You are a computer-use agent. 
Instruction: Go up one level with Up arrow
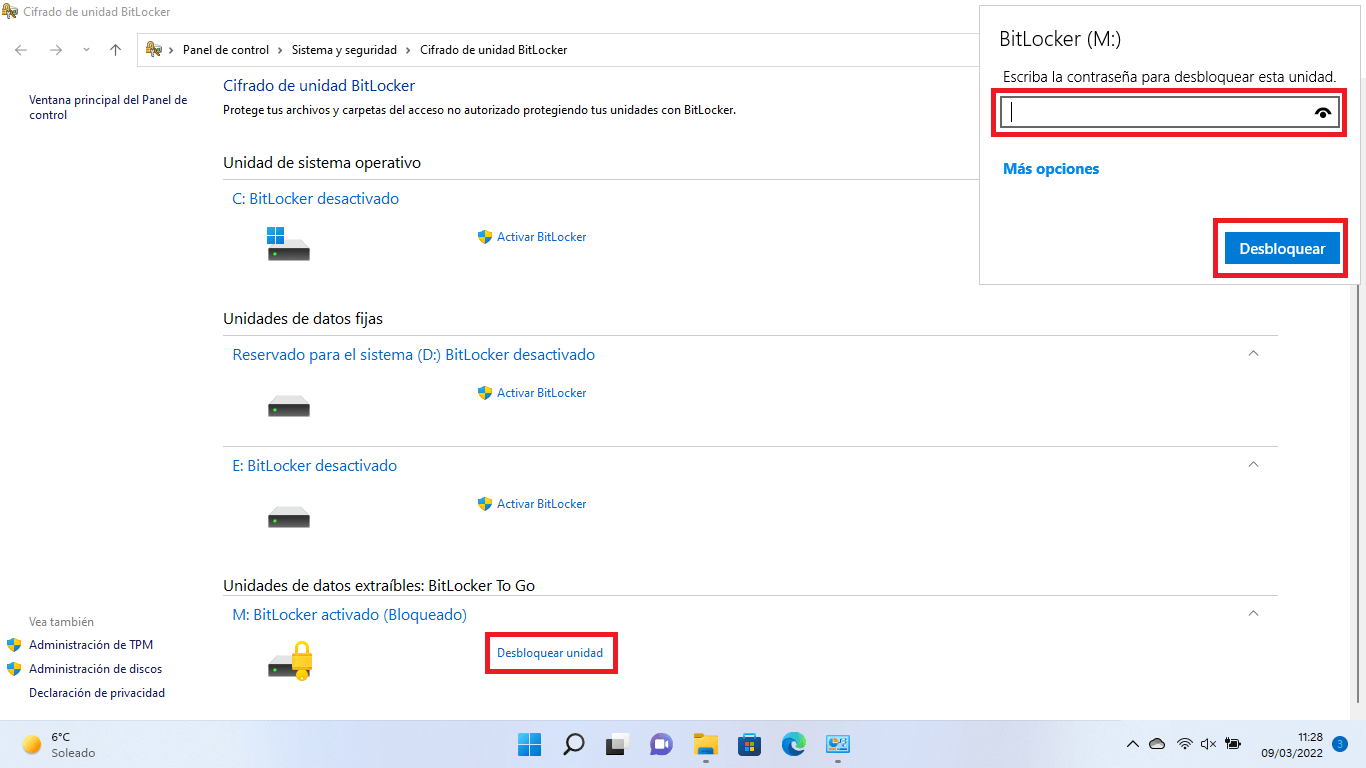pyautogui.click(x=115, y=50)
